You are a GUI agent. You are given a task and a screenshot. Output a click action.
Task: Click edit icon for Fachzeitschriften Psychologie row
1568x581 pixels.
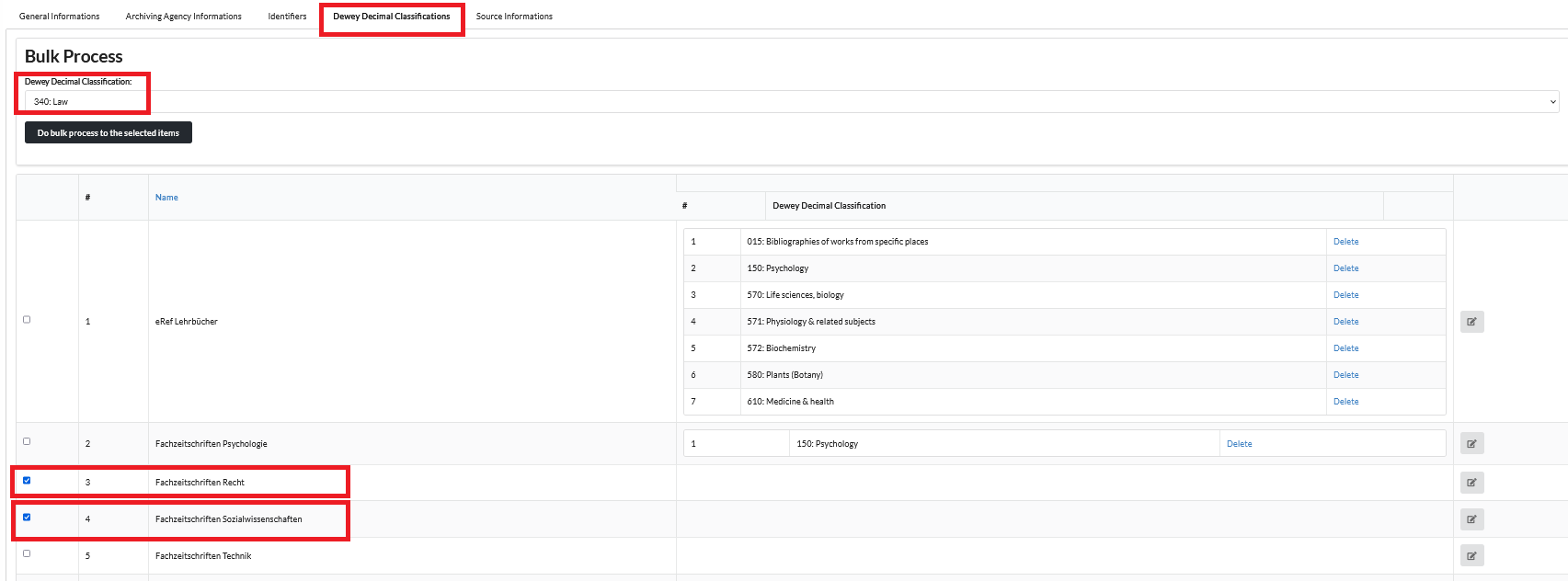(1471, 444)
